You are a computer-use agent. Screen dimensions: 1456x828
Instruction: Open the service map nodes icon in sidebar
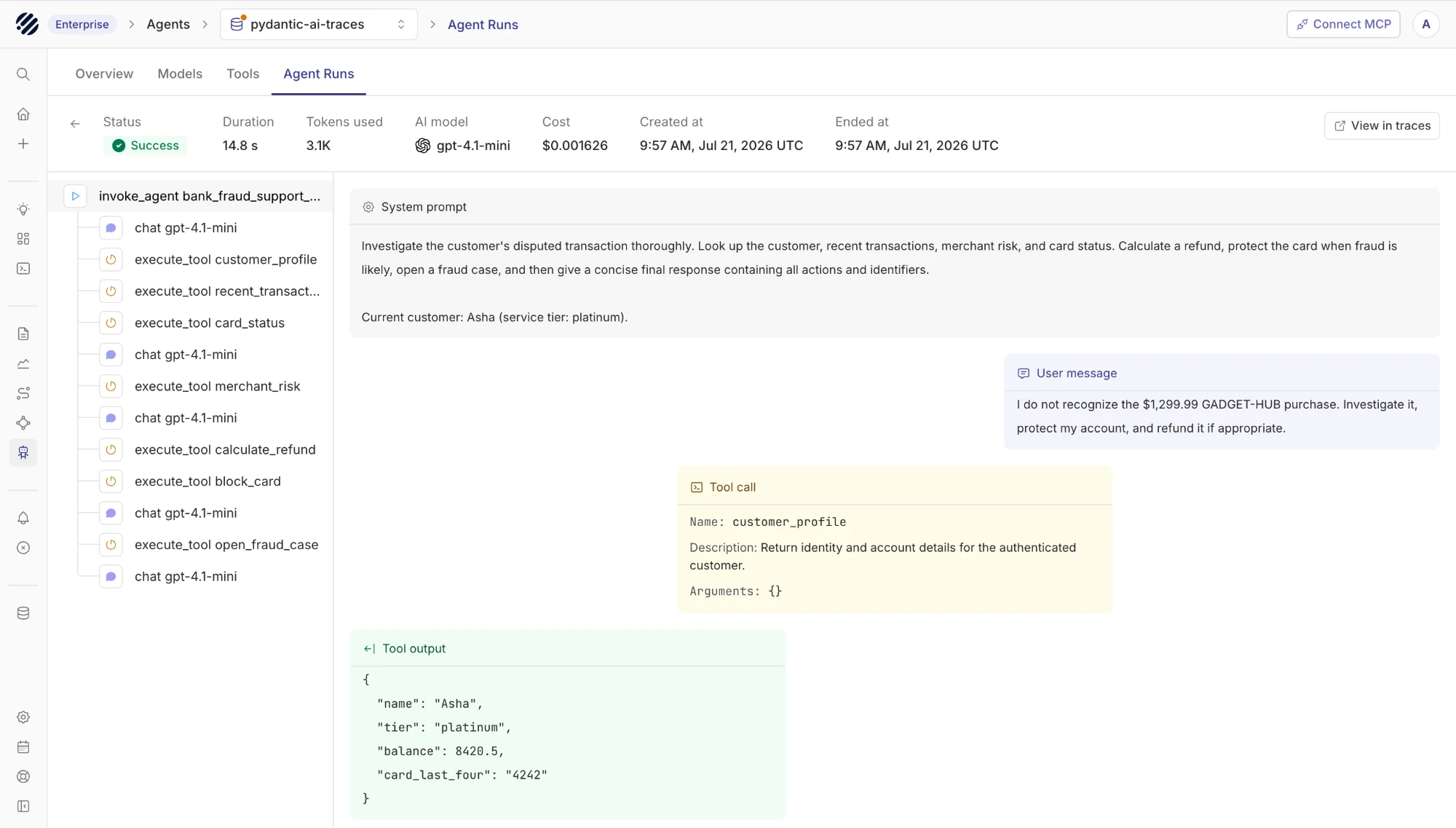point(23,423)
